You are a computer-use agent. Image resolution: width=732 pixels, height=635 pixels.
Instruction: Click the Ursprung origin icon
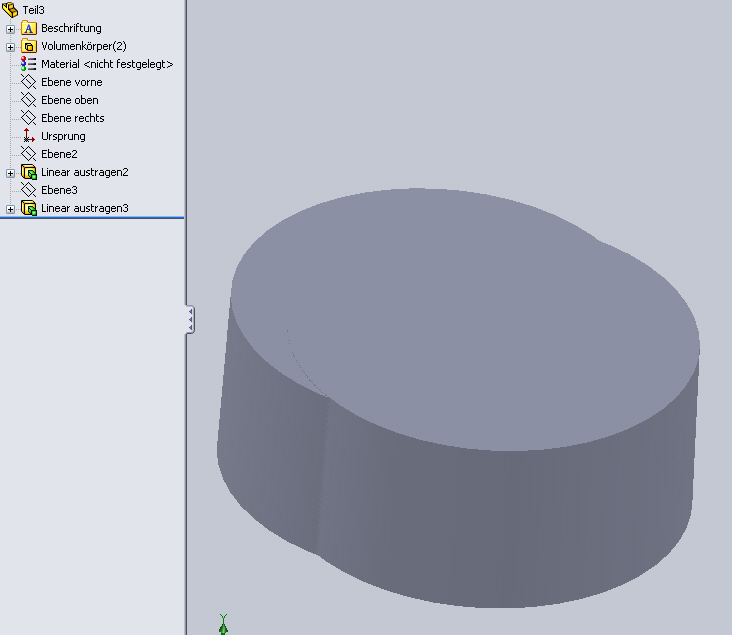coord(28,136)
